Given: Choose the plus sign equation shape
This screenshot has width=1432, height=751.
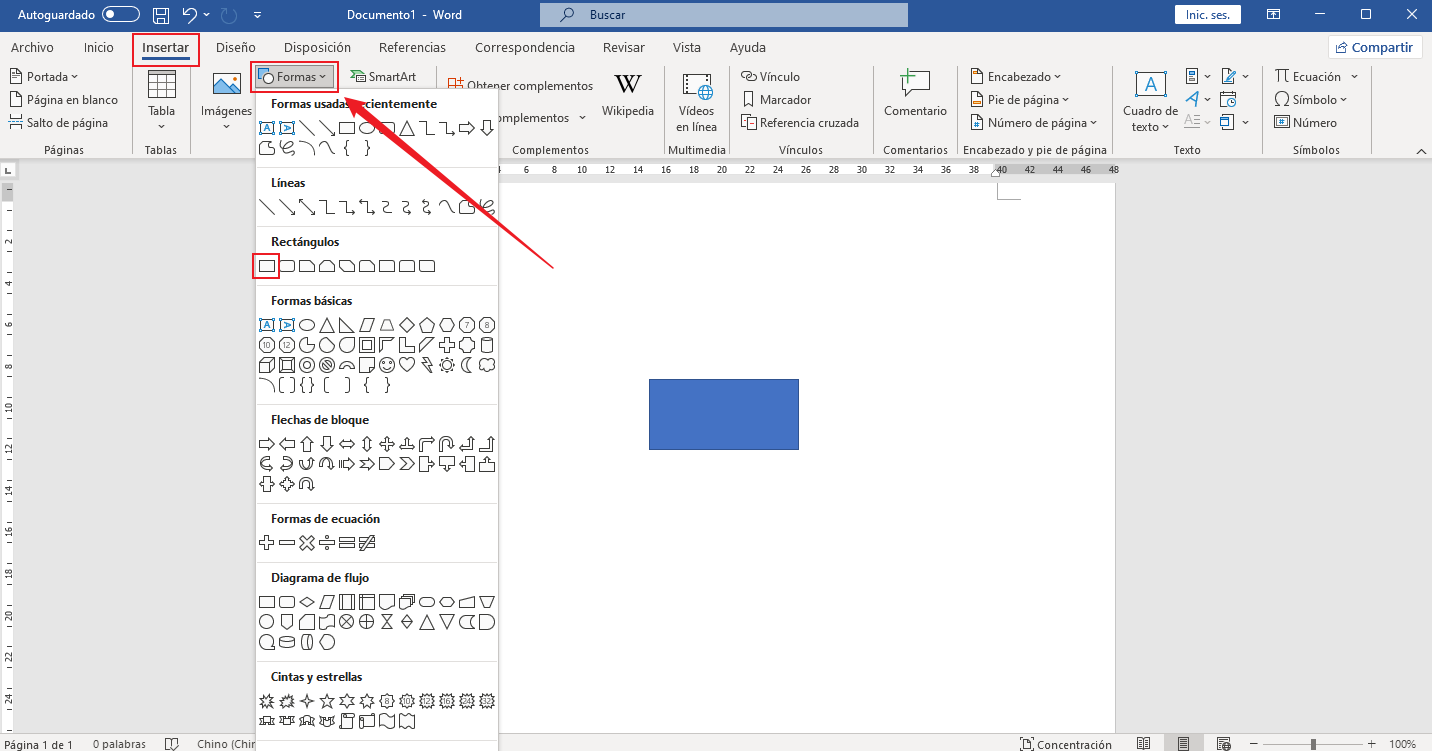Looking at the screenshot, I should point(267,543).
